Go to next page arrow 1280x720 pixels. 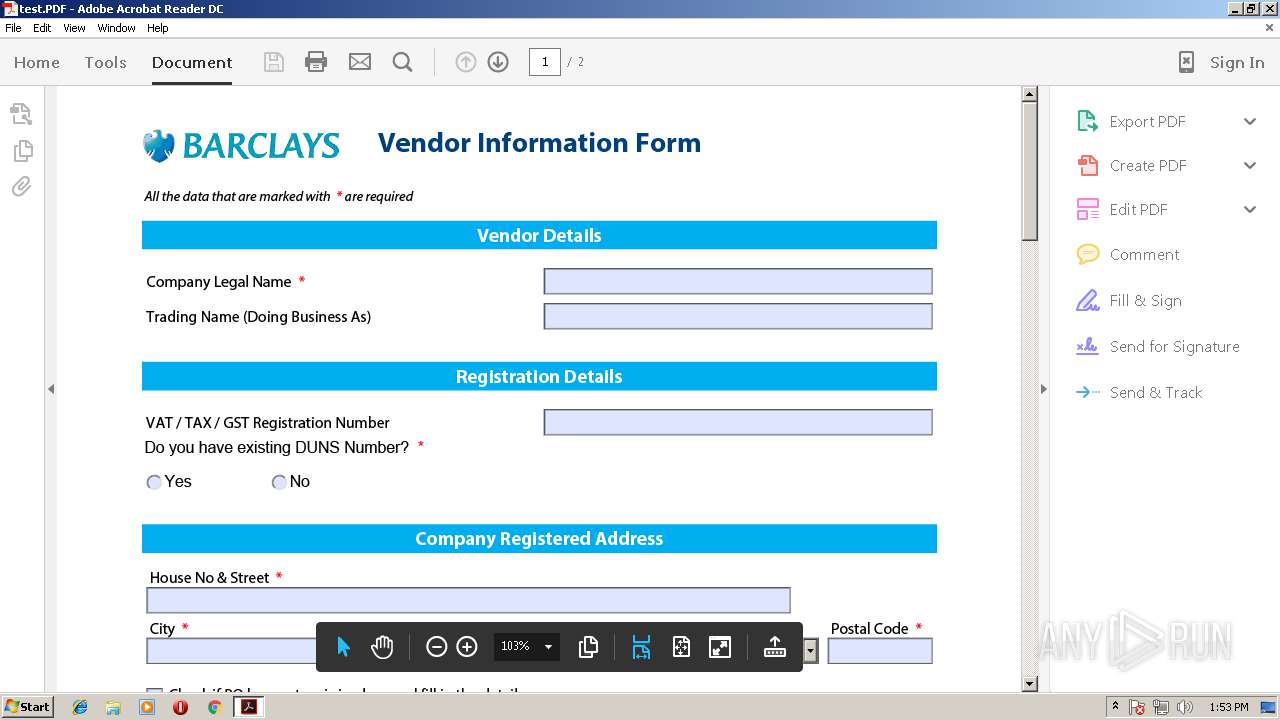[x=498, y=62]
